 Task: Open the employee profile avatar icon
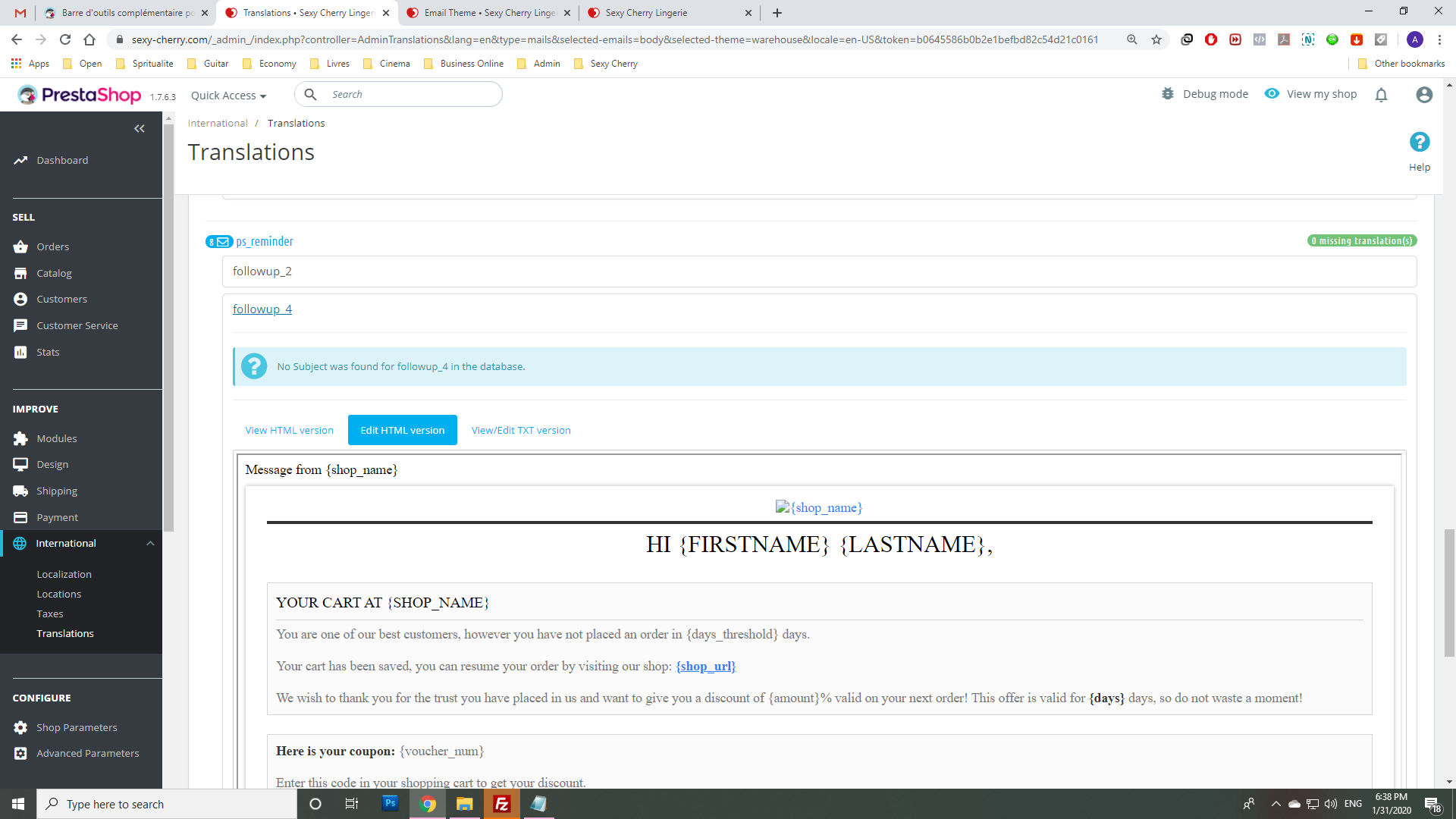click(1424, 95)
